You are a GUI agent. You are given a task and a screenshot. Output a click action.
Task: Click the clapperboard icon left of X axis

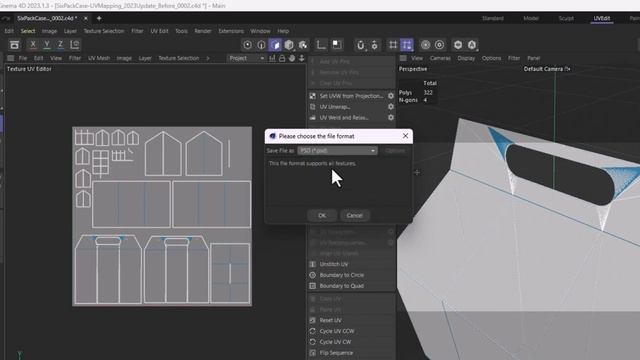(15, 44)
